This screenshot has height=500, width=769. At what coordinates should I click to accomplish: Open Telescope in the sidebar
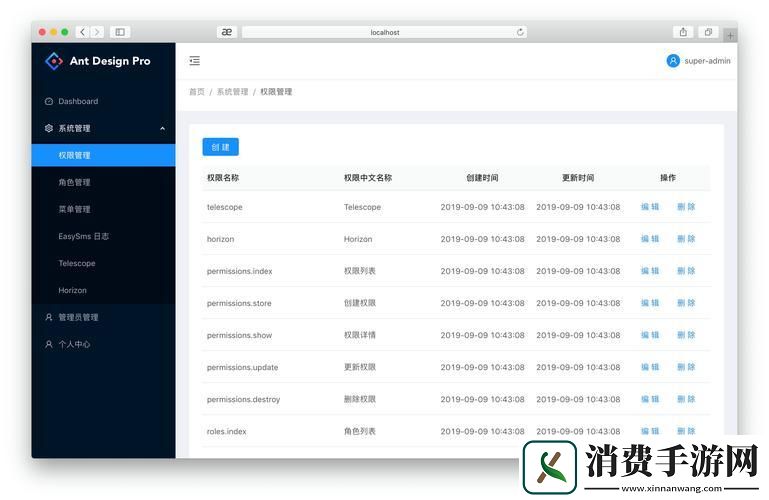click(x=103, y=263)
